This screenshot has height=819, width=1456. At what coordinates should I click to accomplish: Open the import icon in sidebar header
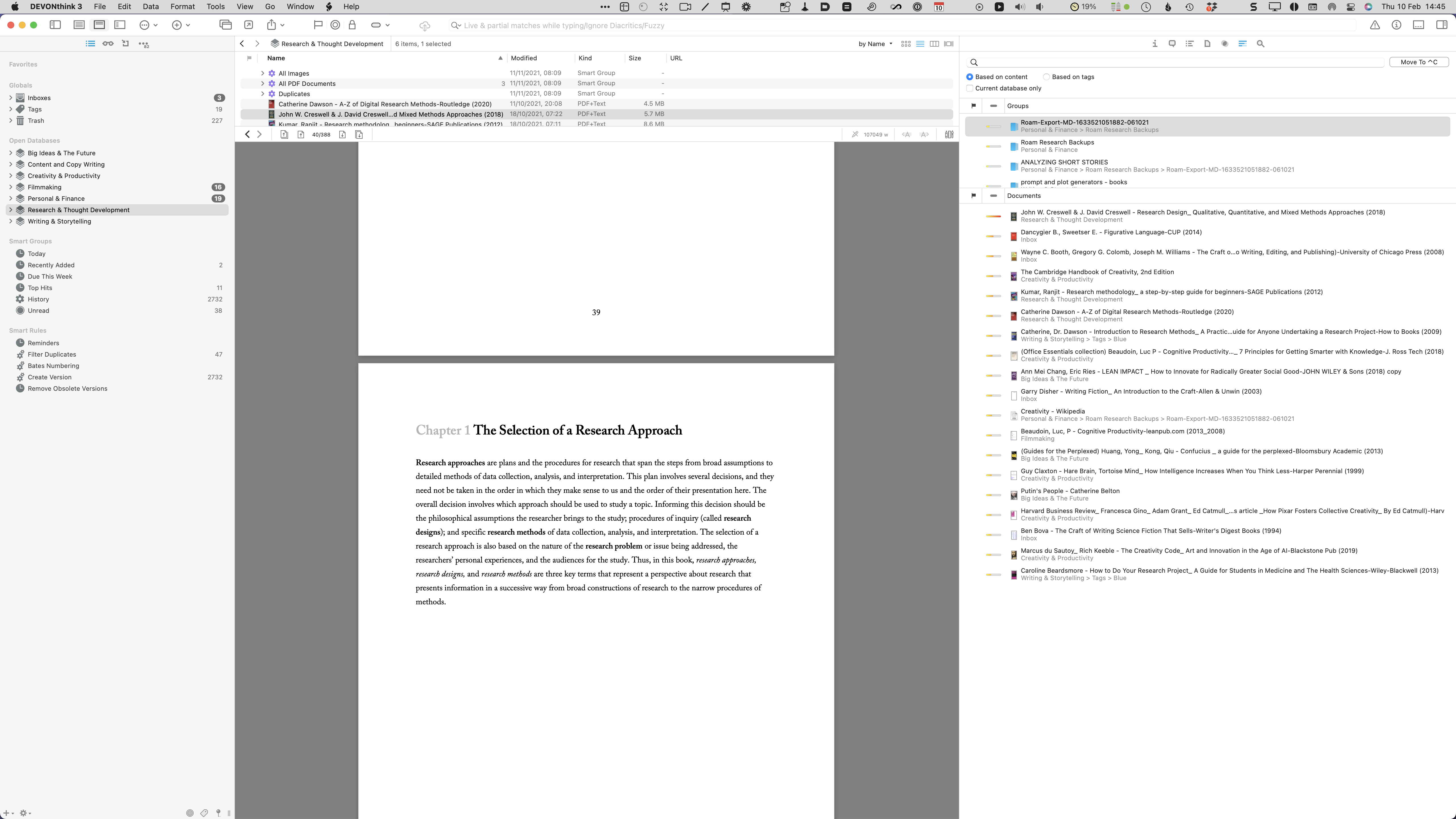click(x=125, y=44)
